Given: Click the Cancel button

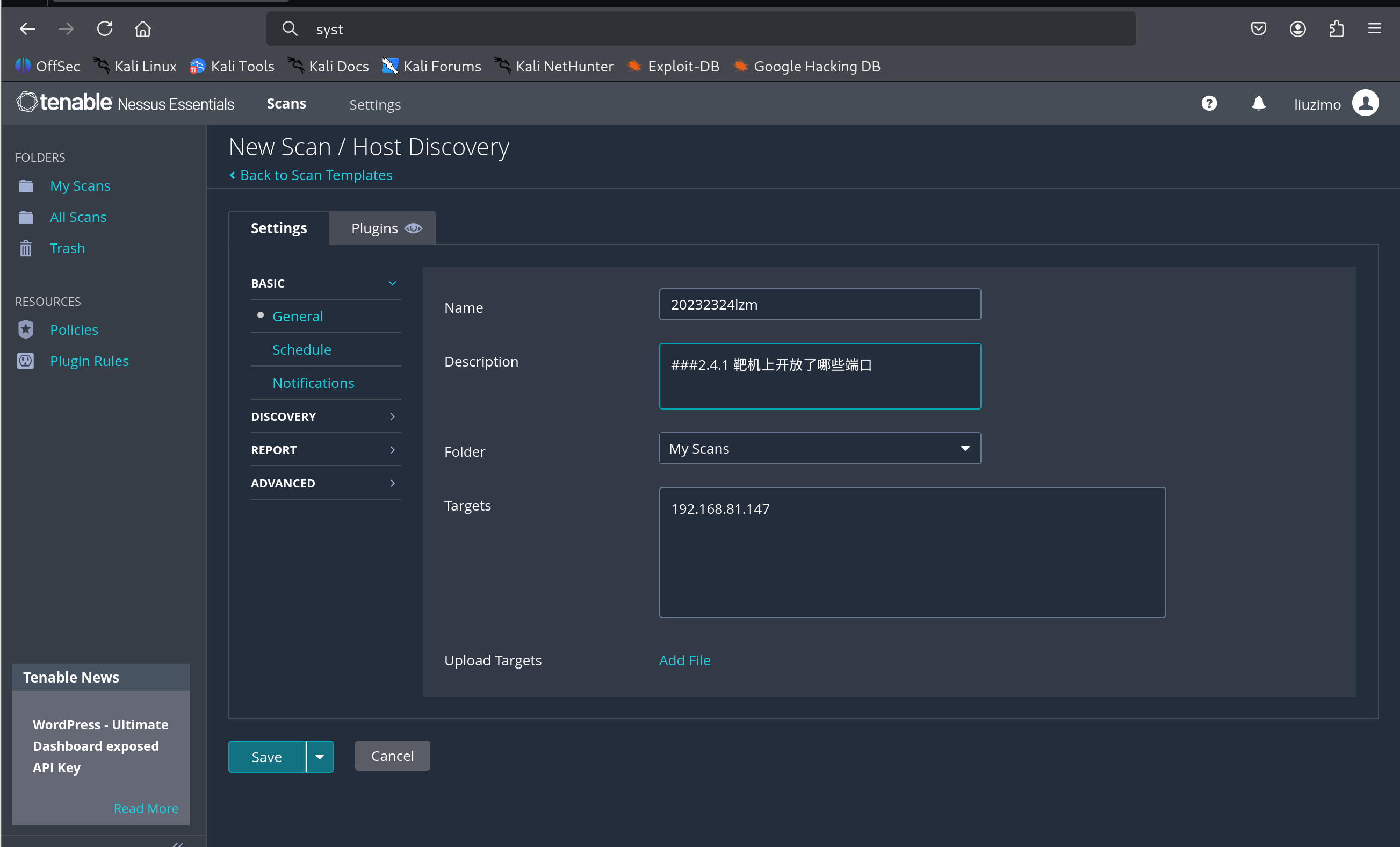Looking at the screenshot, I should (392, 756).
